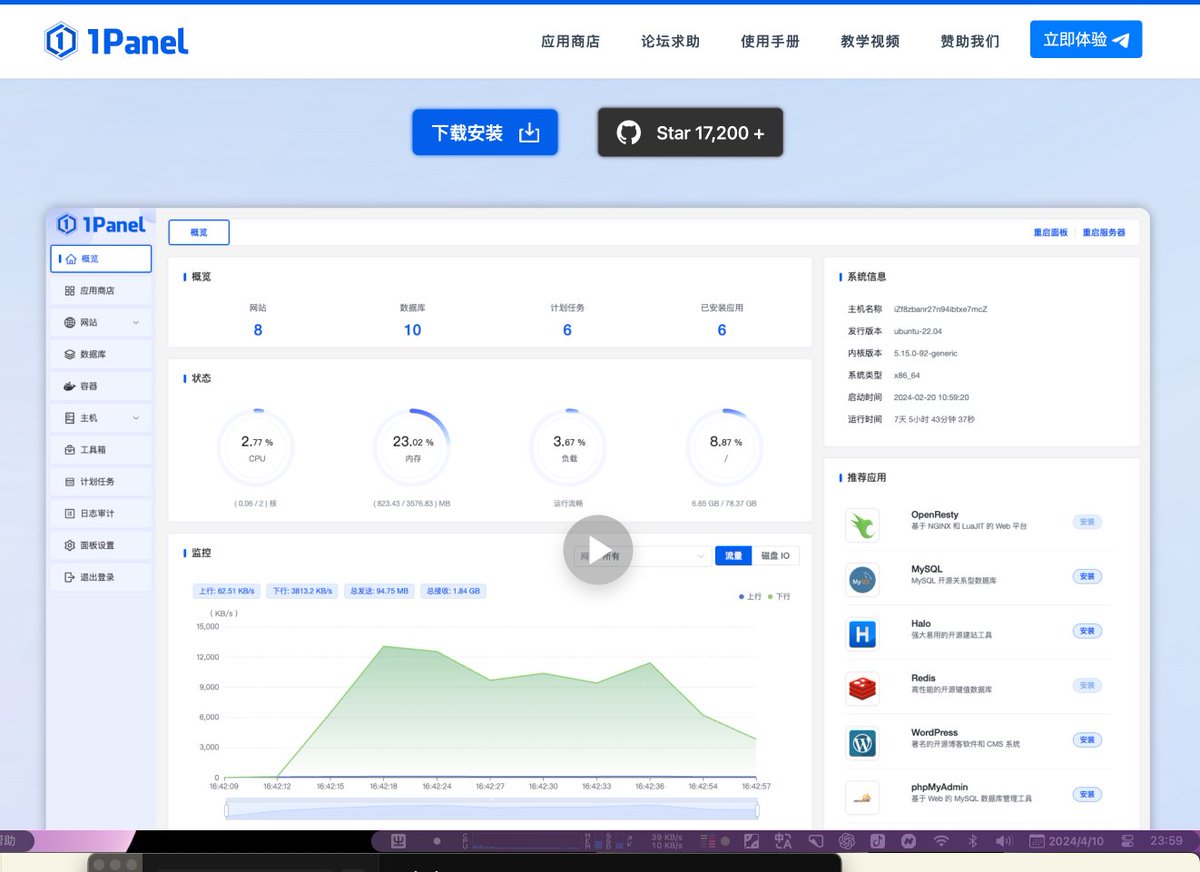Click the 下载安装 button
This screenshot has height=872, width=1200.
click(485, 132)
